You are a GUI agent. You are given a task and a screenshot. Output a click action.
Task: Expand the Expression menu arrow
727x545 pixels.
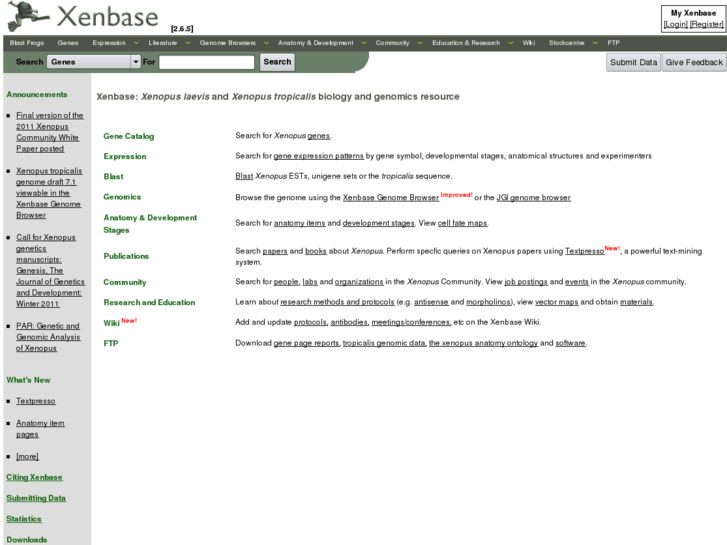pyautogui.click(x=136, y=43)
